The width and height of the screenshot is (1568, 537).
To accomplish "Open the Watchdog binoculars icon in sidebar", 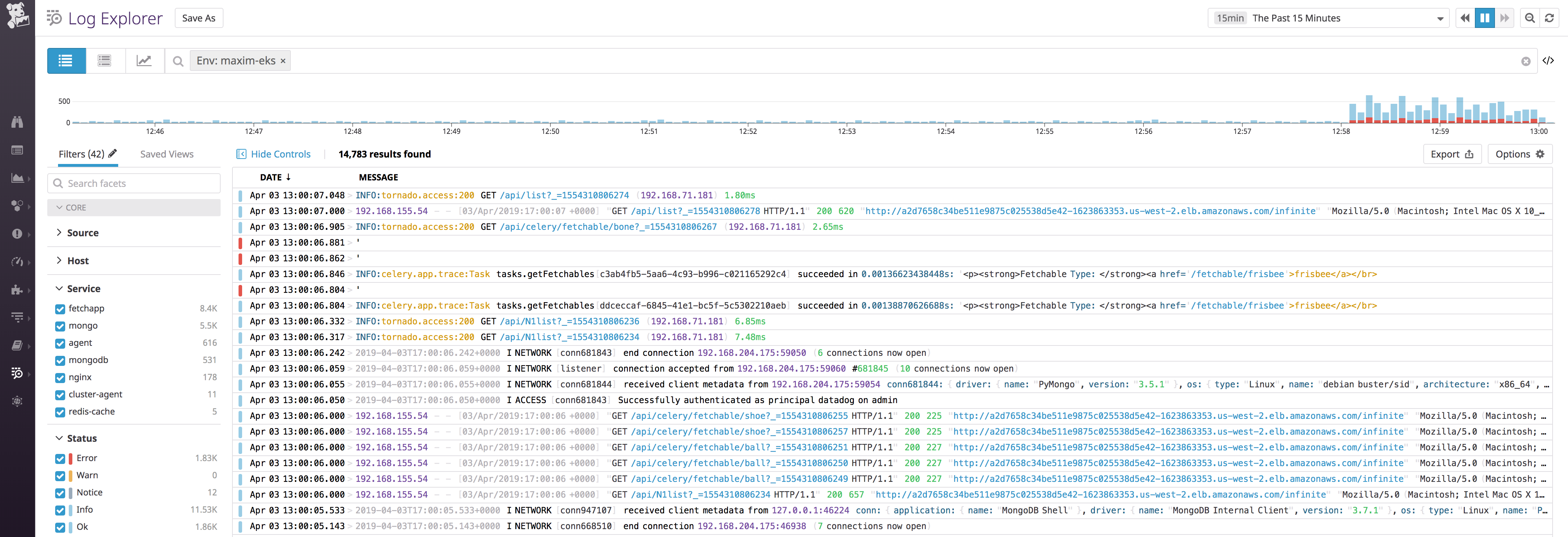I will (x=18, y=122).
